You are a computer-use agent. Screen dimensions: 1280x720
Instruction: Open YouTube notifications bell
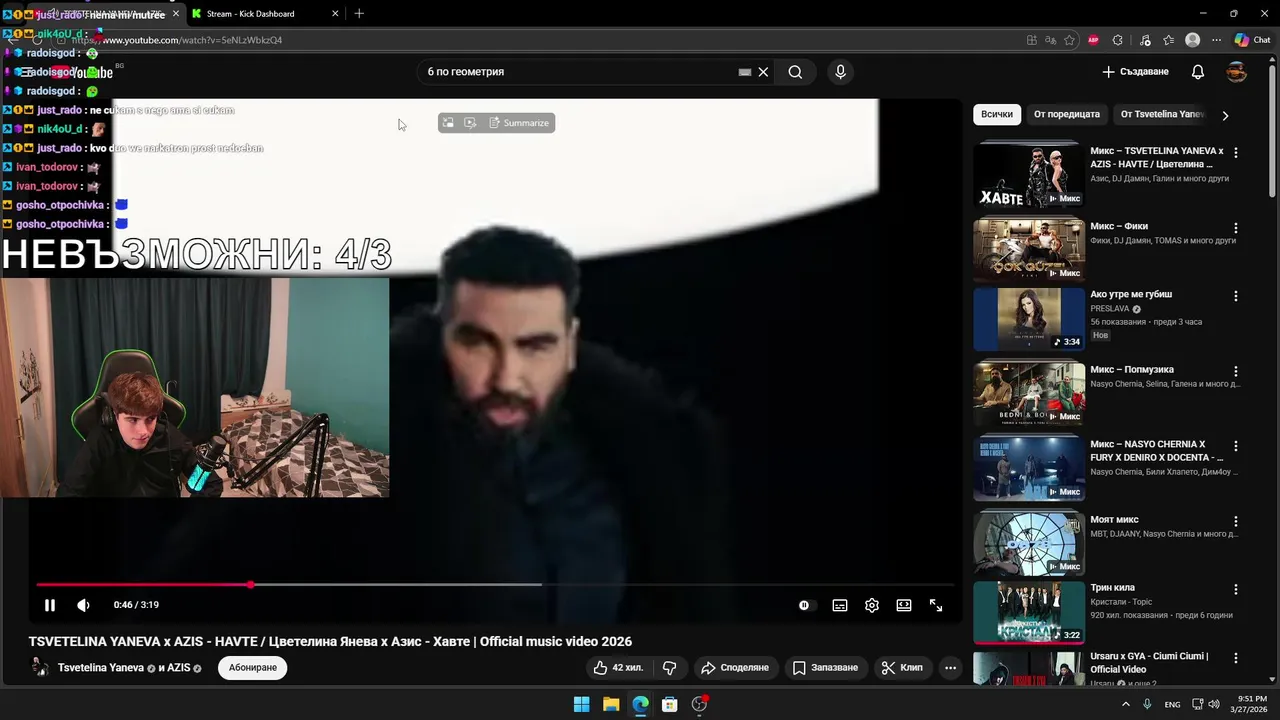[1198, 72]
